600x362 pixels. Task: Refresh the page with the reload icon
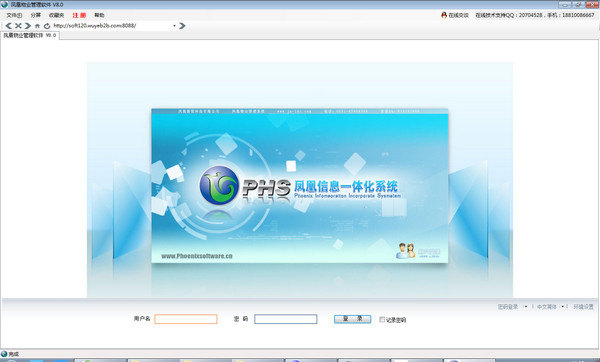pyautogui.click(x=47, y=26)
